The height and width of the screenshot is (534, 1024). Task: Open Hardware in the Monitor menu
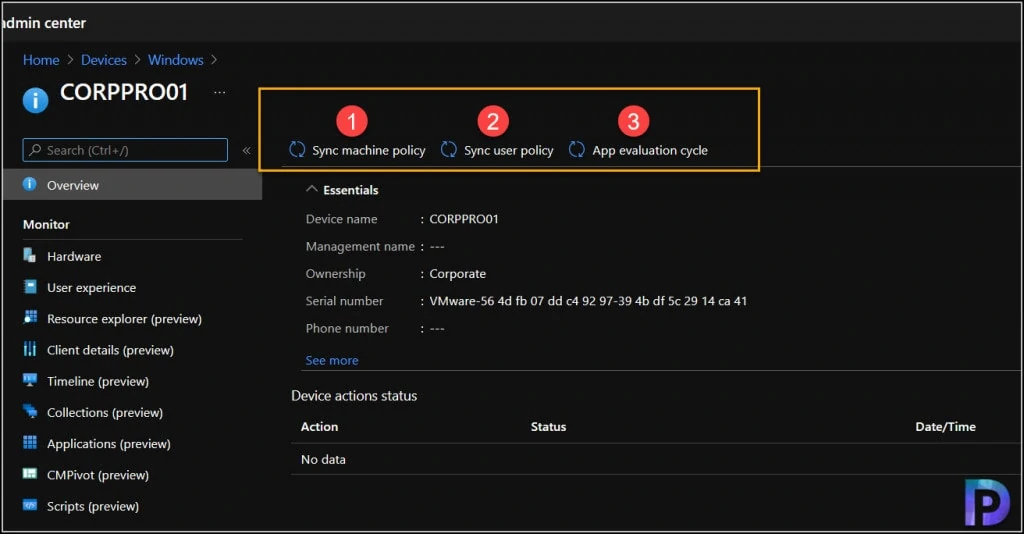(74, 257)
